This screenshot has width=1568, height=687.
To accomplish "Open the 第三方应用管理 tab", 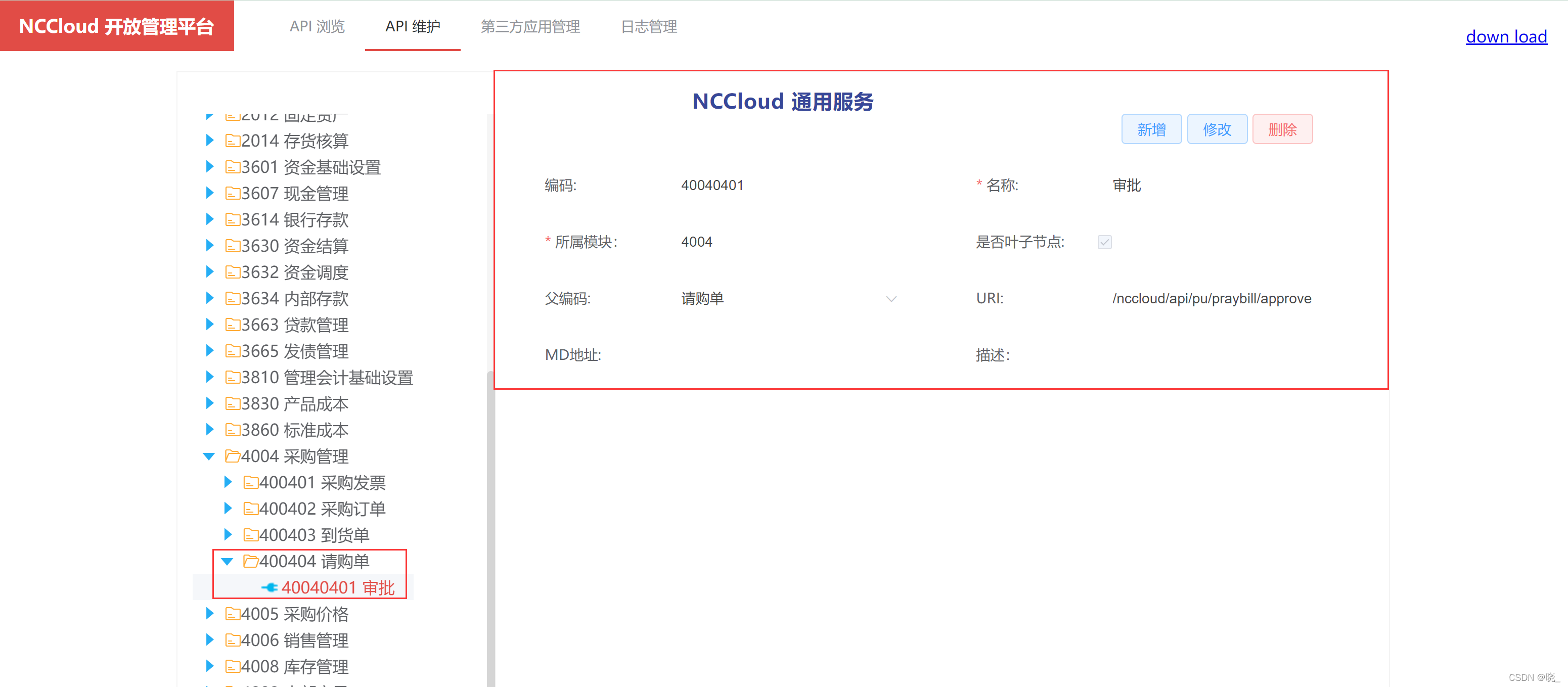I will pyautogui.click(x=530, y=27).
